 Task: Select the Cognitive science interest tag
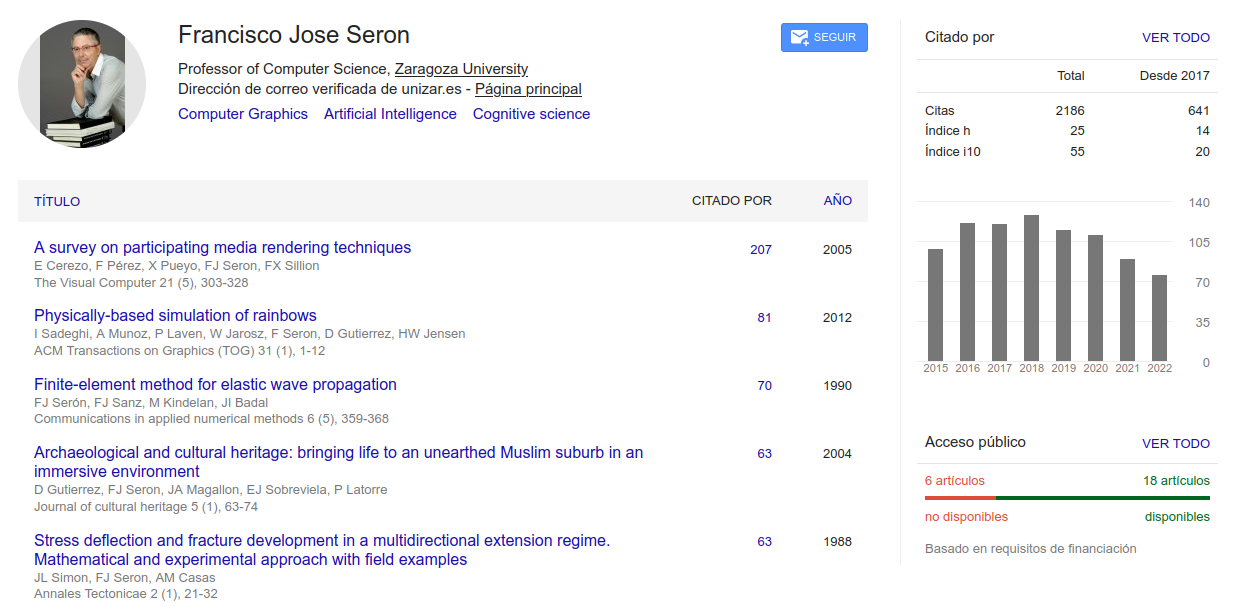pos(531,114)
